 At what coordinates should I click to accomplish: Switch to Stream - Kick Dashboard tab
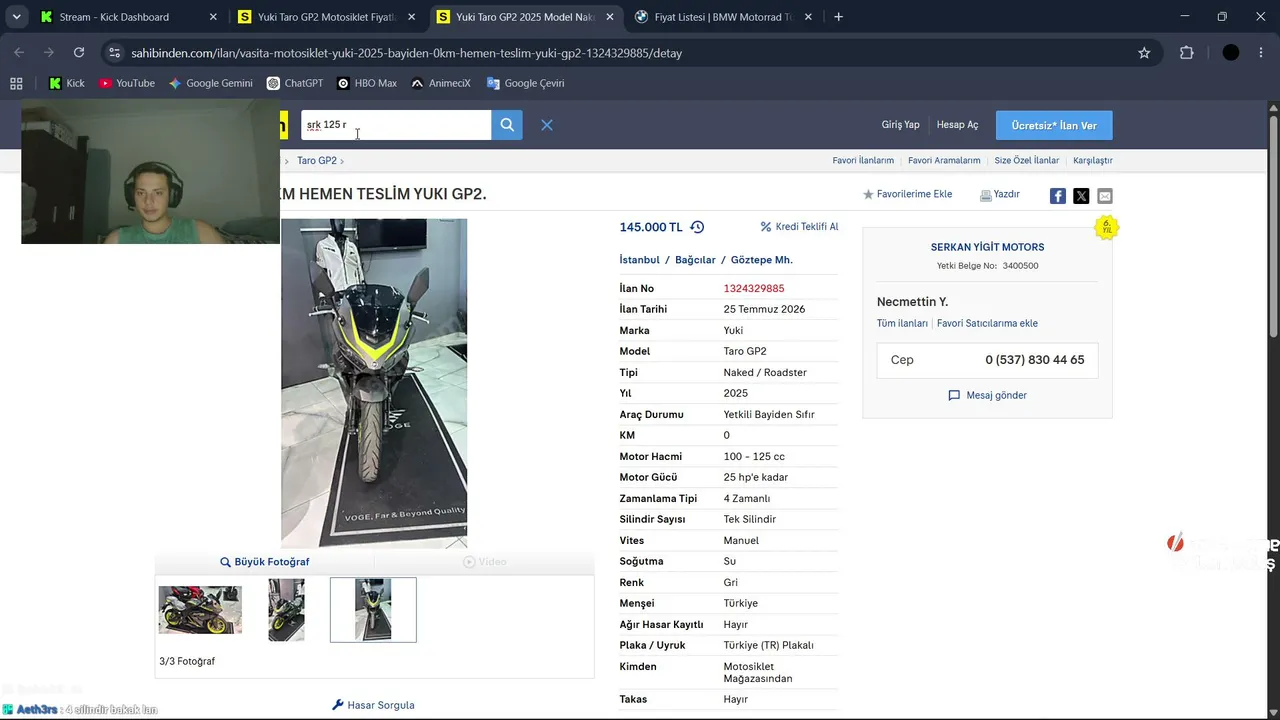tap(129, 17)
